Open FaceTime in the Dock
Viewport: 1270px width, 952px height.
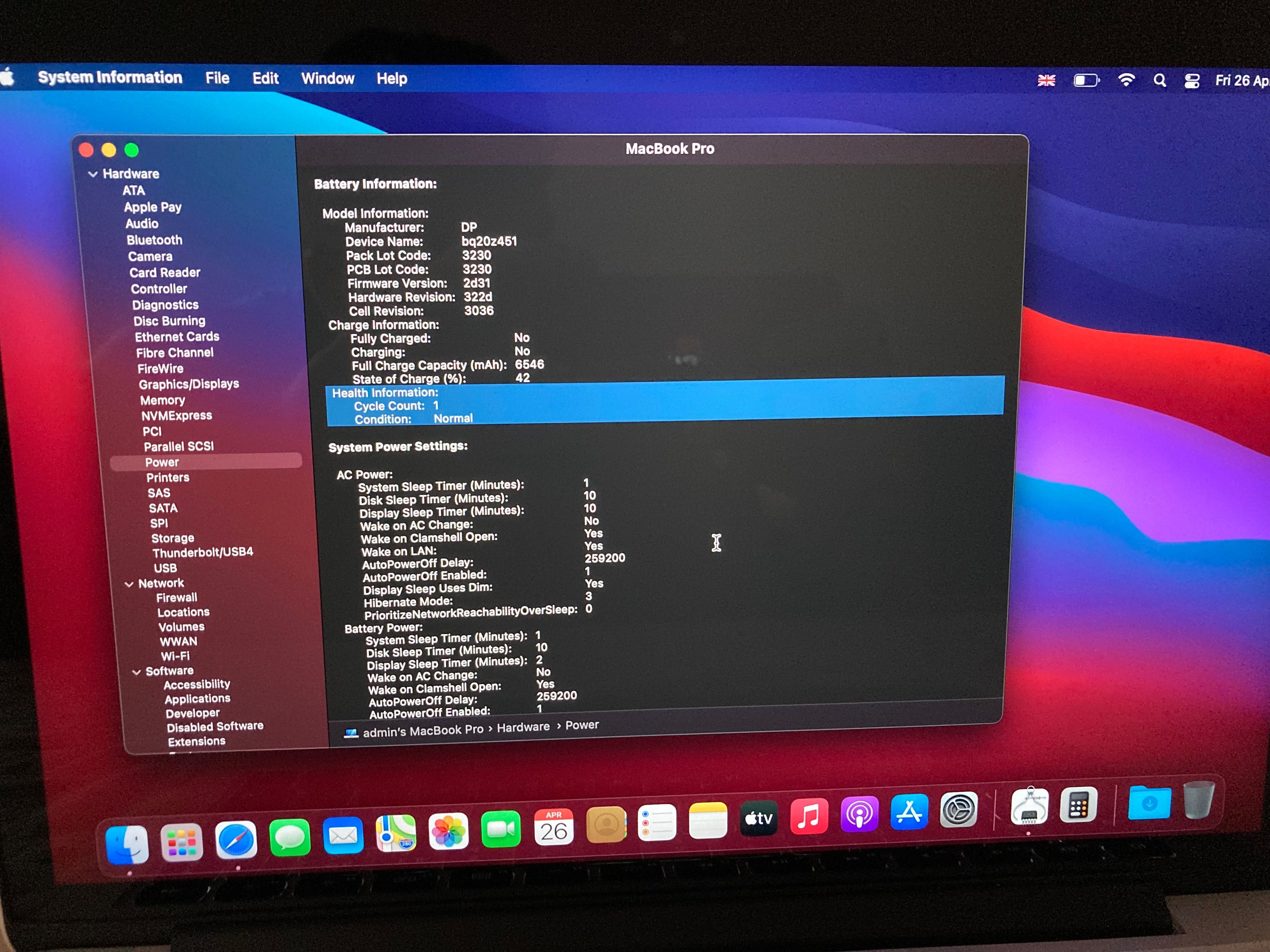[x=501, y=829]
